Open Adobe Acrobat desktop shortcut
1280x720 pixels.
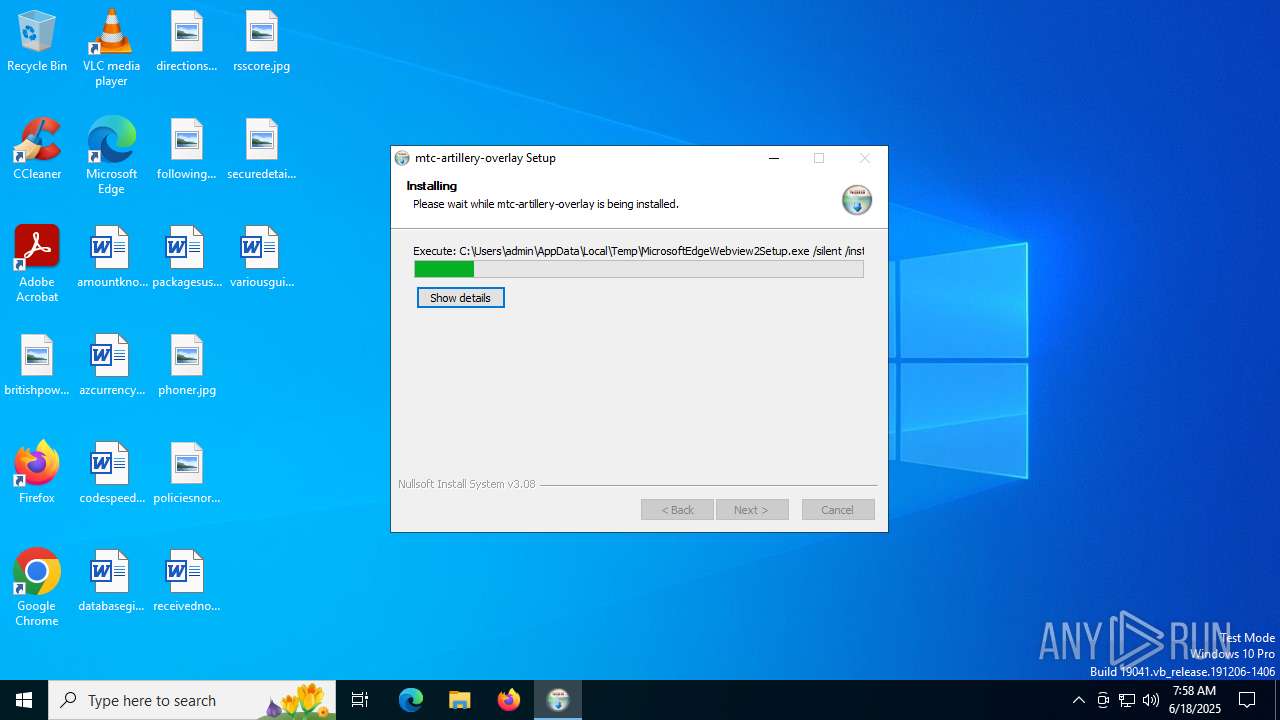point(37,264)
